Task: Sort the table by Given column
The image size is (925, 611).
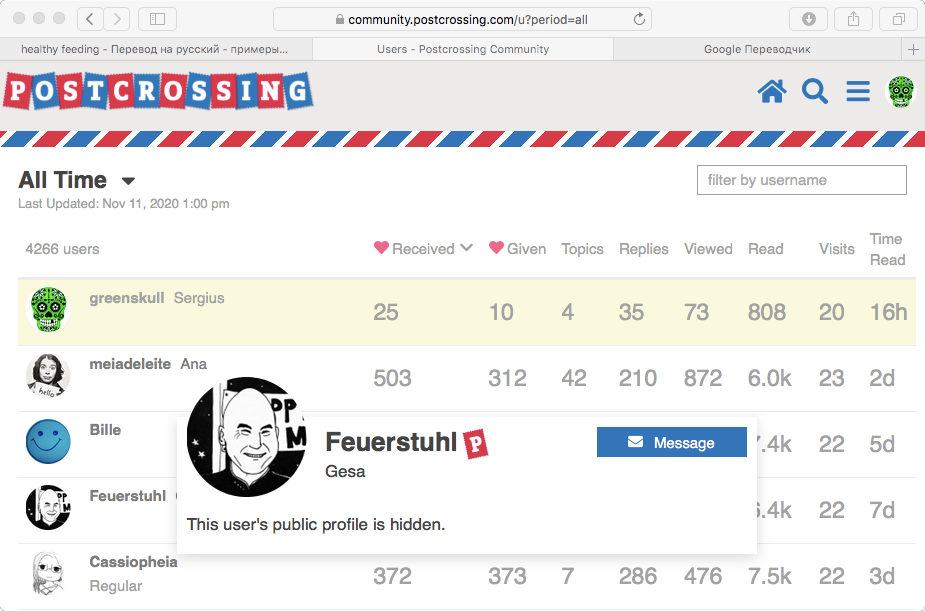Action: coord(517,249)
